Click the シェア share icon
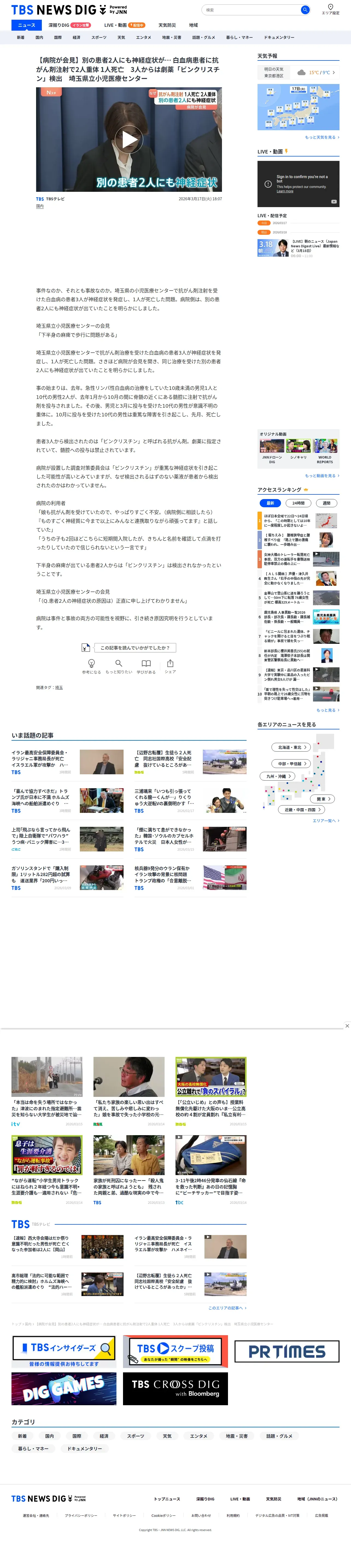 (170, 666)
